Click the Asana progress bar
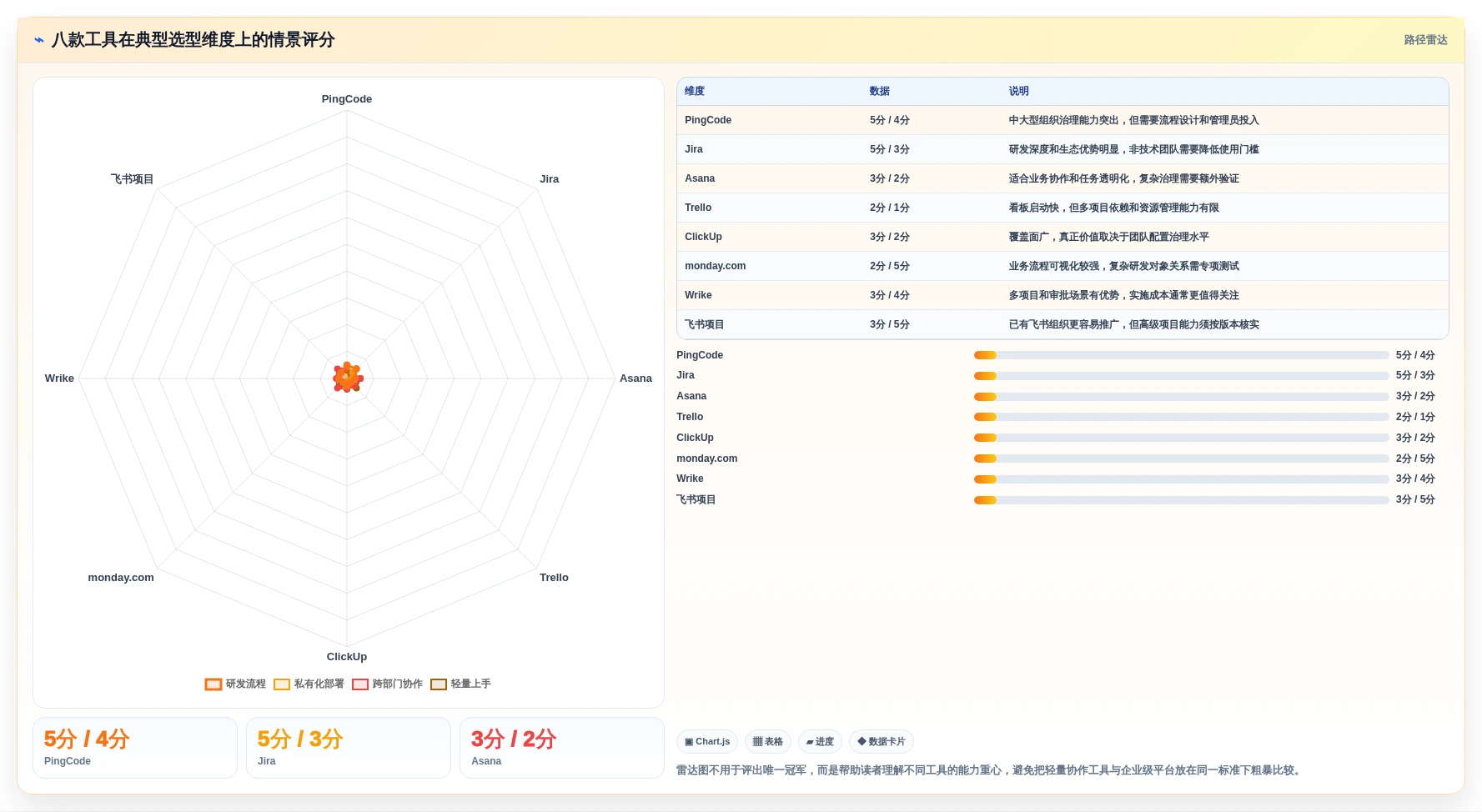The width and height of the screenshot is (1482, 812). click(x=1182, y=397)
